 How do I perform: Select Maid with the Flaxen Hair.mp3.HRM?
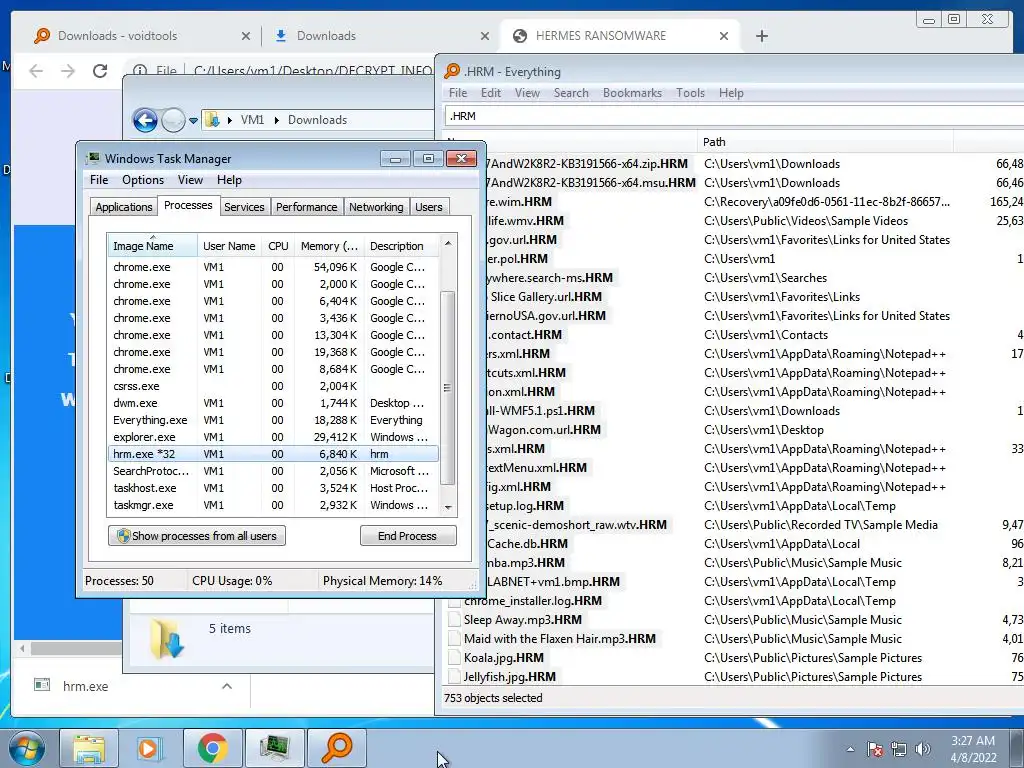(x=560, y=639)
